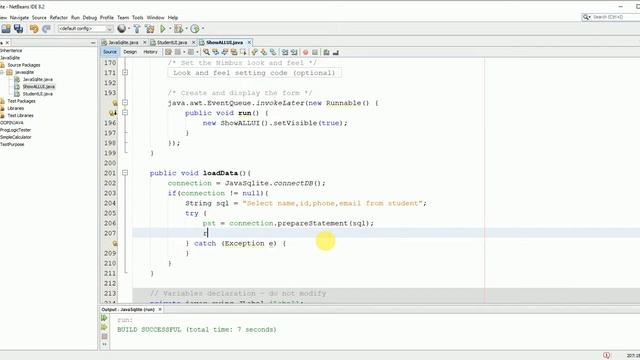Click the Undo arrow in the toolbar
This screenshot has height=360, width=640.
coord(34,29)
